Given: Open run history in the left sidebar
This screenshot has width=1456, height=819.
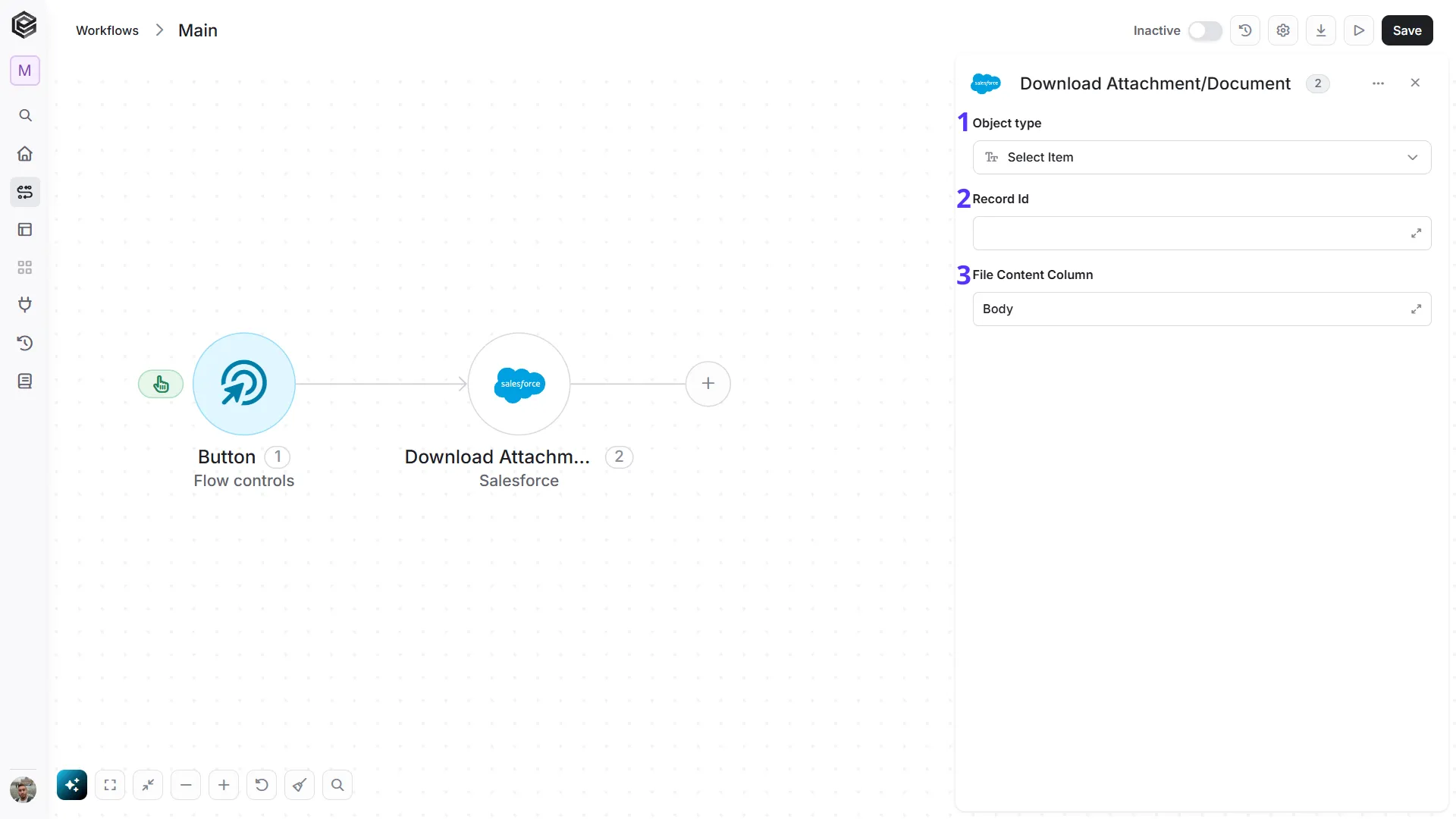Looking at the screenshot, I should [x=25, y=343].
